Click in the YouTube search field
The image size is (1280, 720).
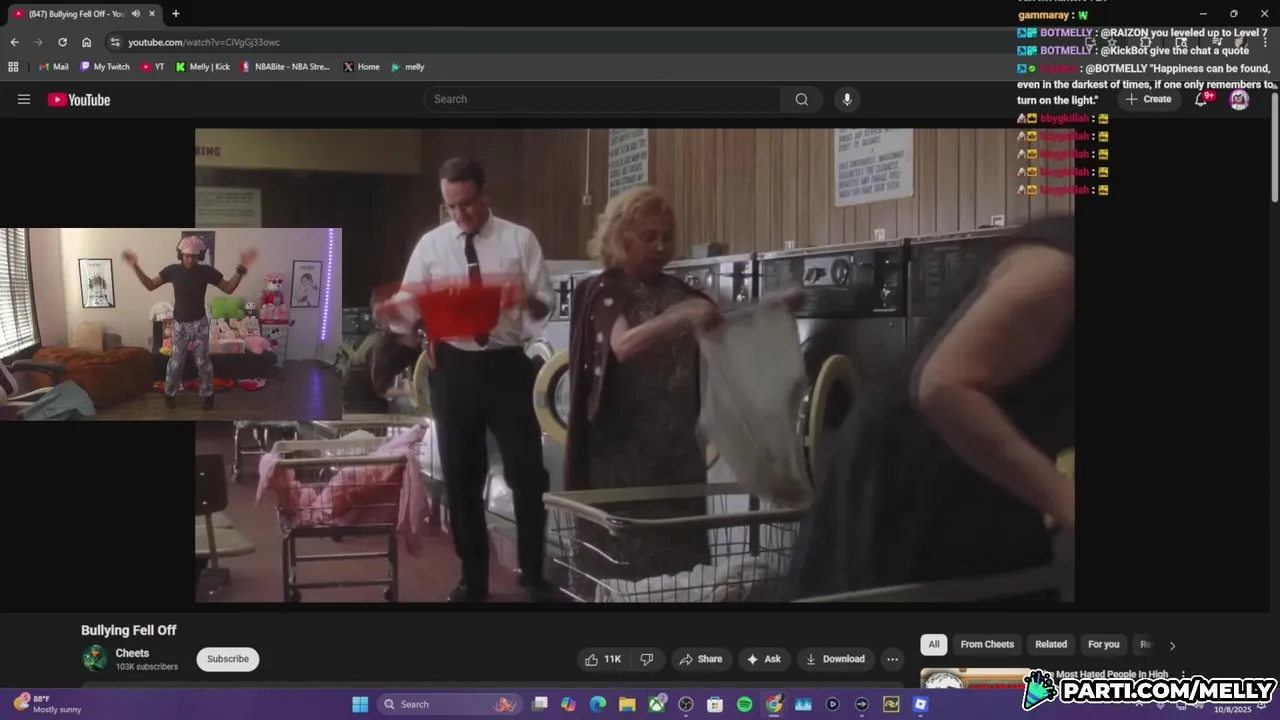(603, 99)
